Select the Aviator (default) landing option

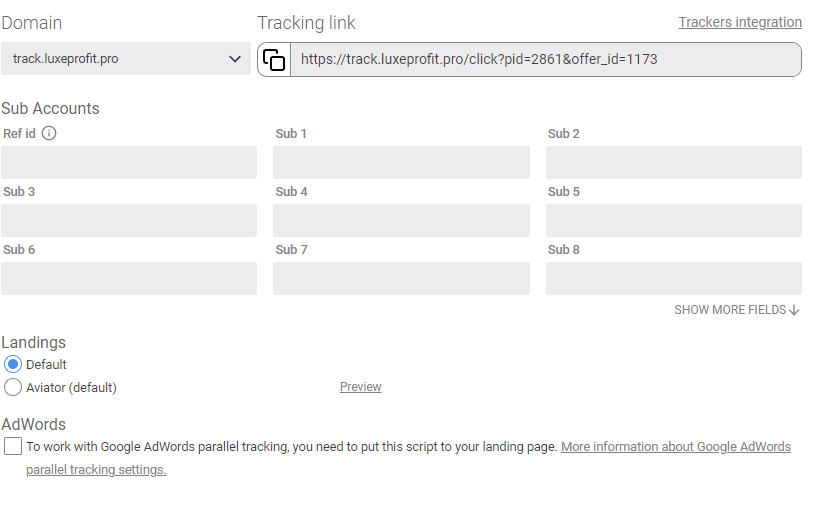click(x=13, y=387)
